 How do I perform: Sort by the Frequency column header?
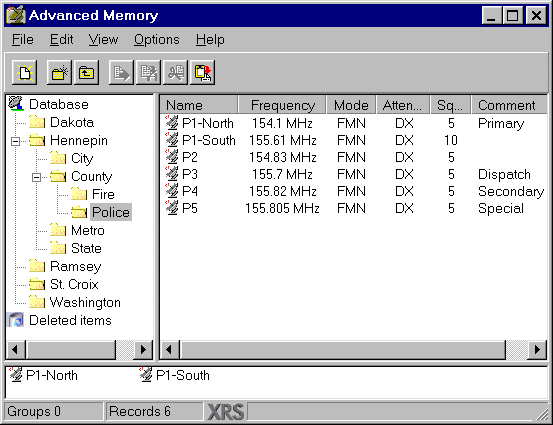(x=282, y=105)
